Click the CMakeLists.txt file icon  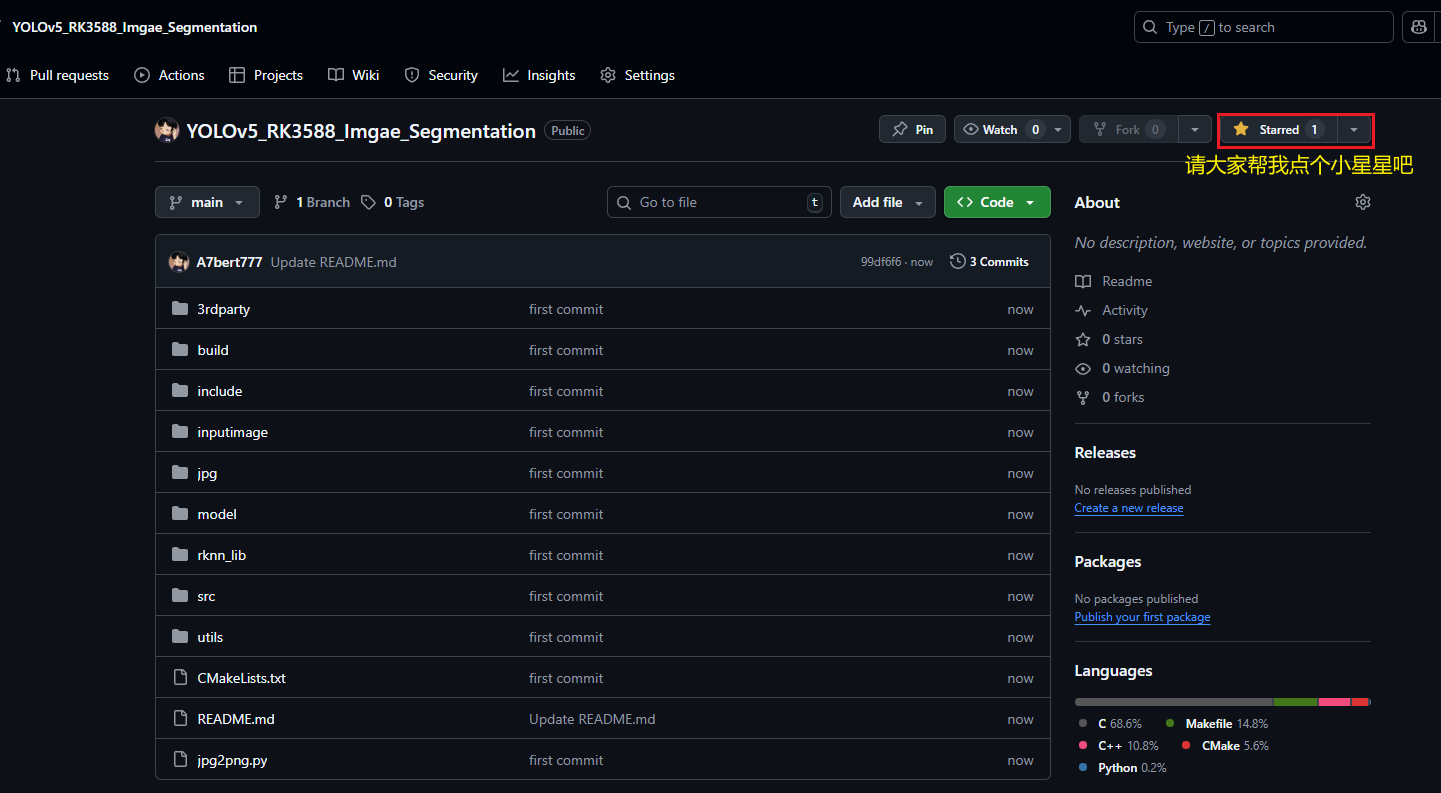(180, 678)
